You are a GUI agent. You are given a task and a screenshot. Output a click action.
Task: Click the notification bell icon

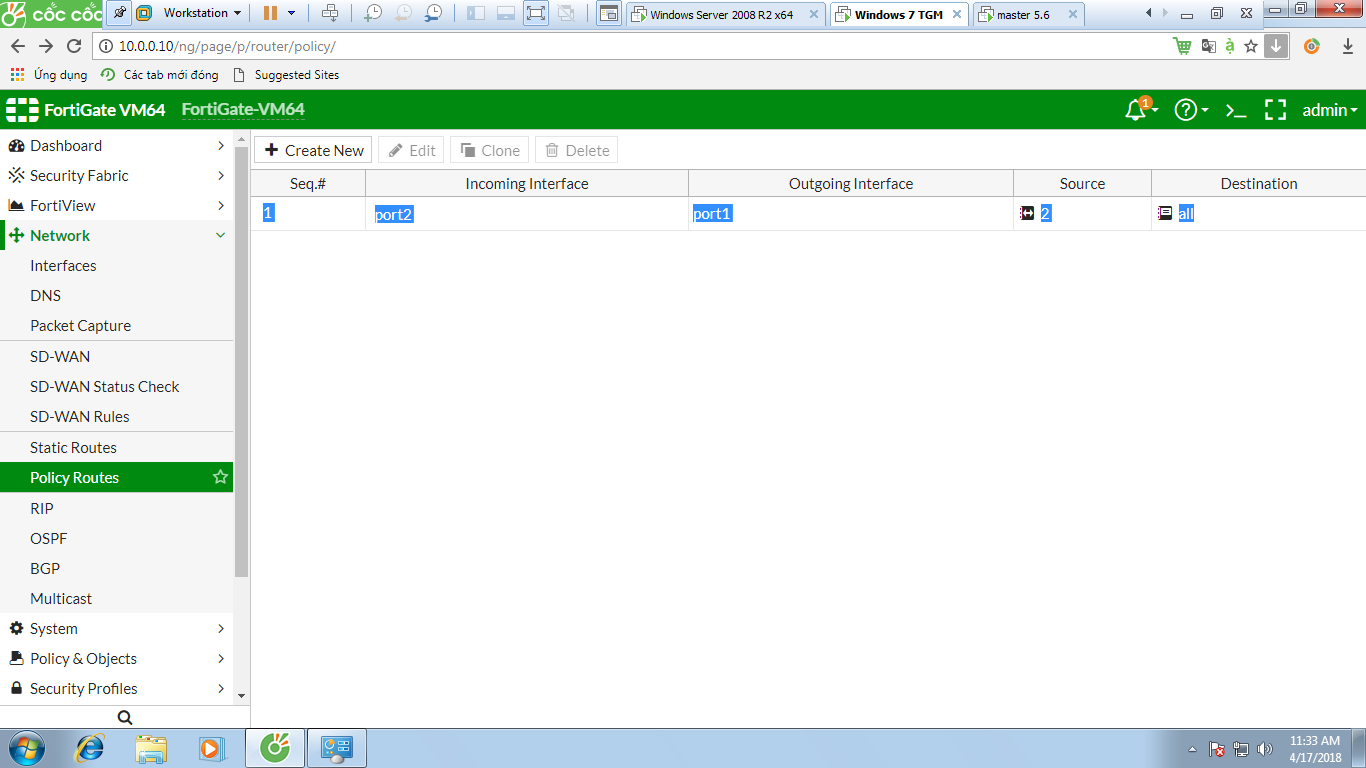point(1135,110)
